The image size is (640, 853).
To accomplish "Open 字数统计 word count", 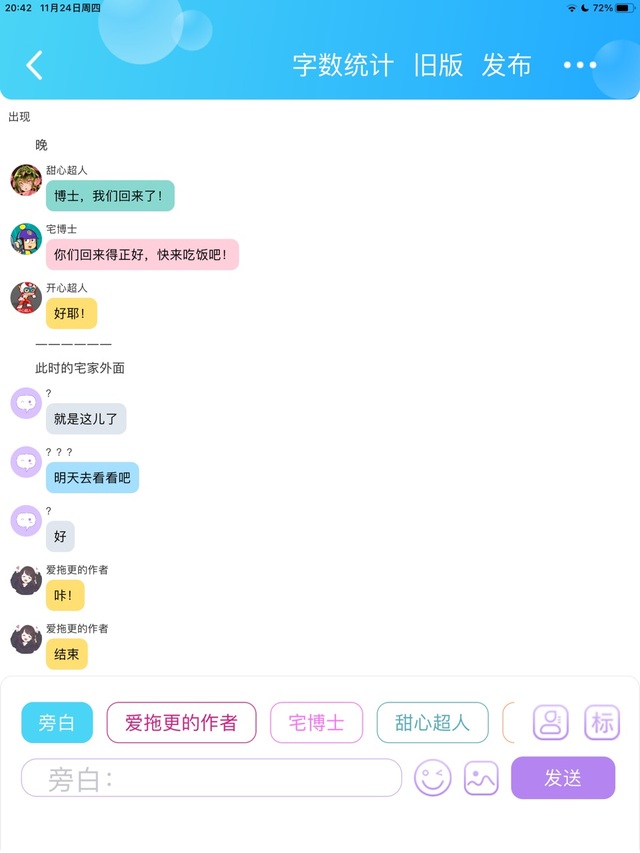I will [343, 65].
